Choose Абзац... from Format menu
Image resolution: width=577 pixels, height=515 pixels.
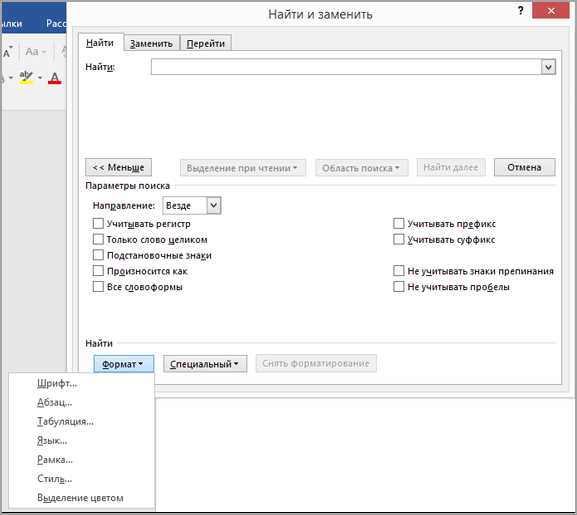81,402
